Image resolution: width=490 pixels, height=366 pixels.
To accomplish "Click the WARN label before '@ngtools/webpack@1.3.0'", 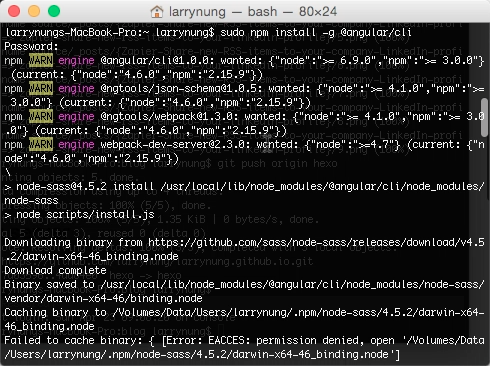I will tap(41, 116).
